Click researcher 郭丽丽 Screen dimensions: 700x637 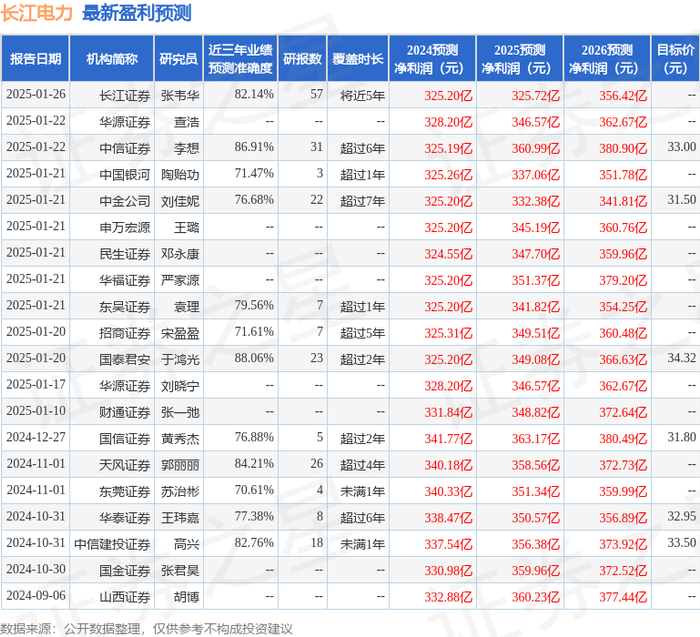[x=180, y=465]
